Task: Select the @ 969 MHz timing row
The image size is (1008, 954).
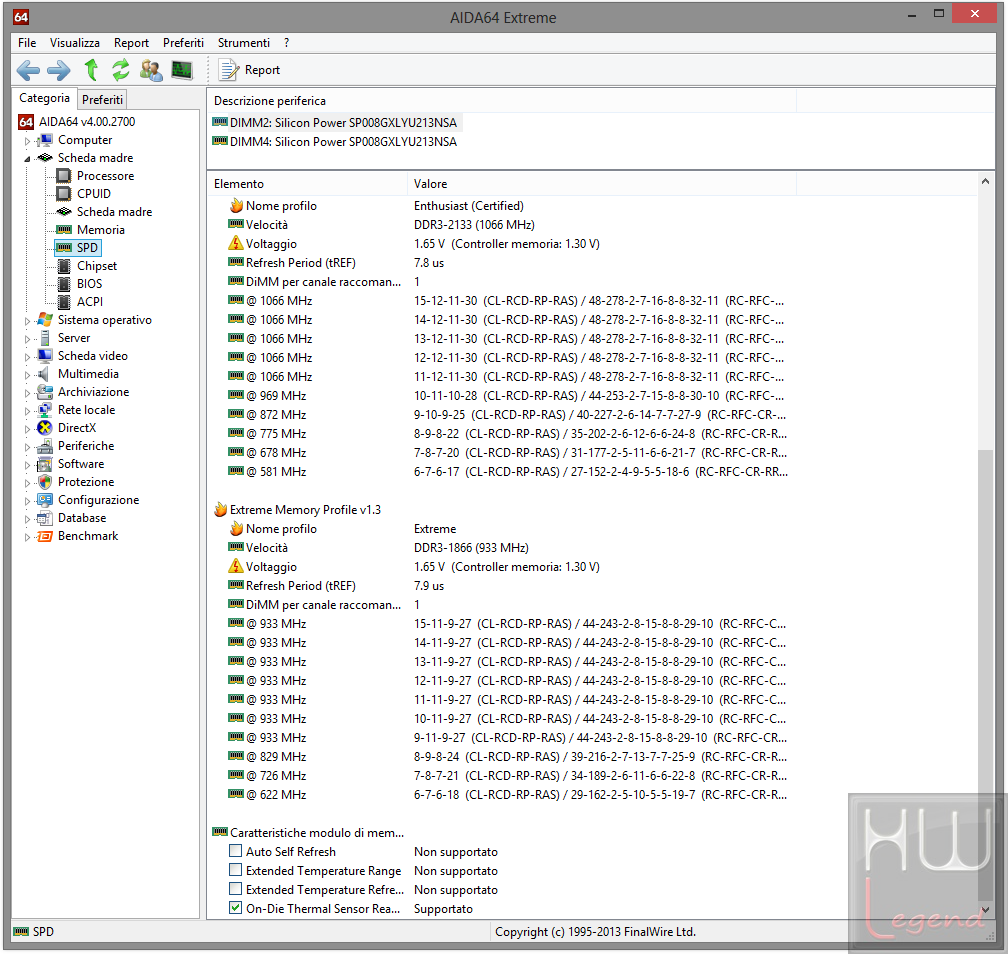Action: (x=508, y=395)
